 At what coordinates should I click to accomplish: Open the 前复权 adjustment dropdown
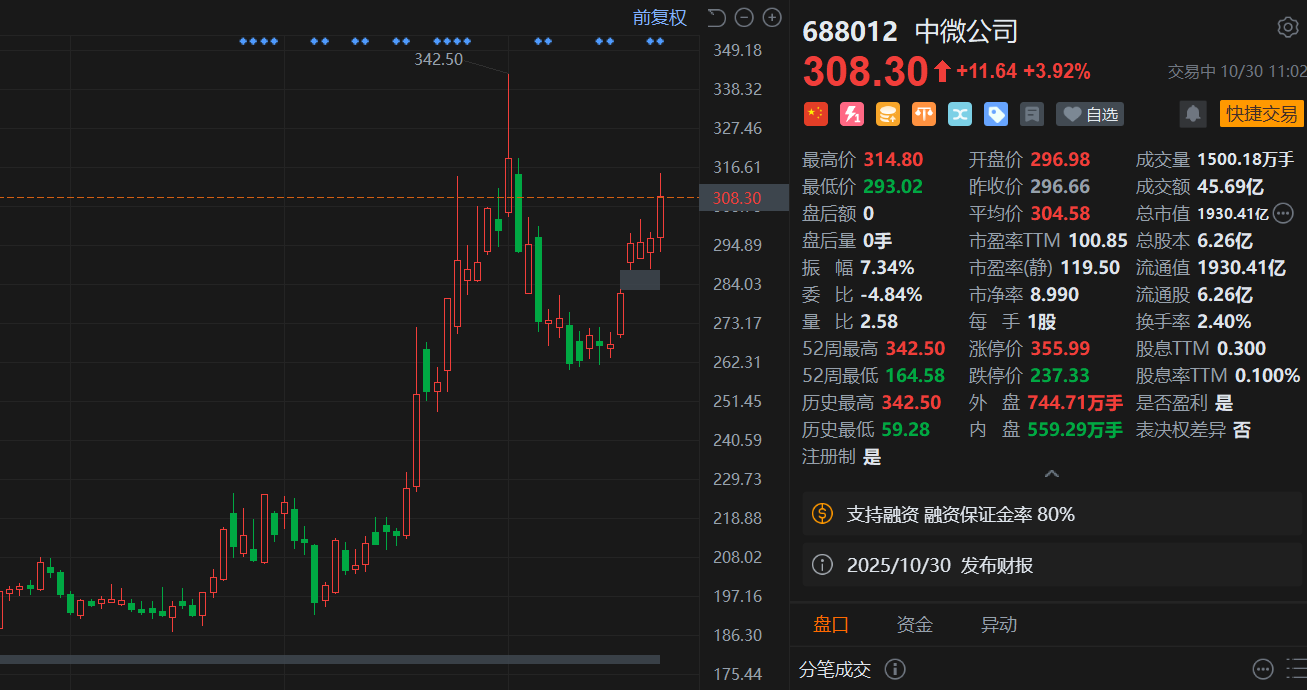coord(659,17)
